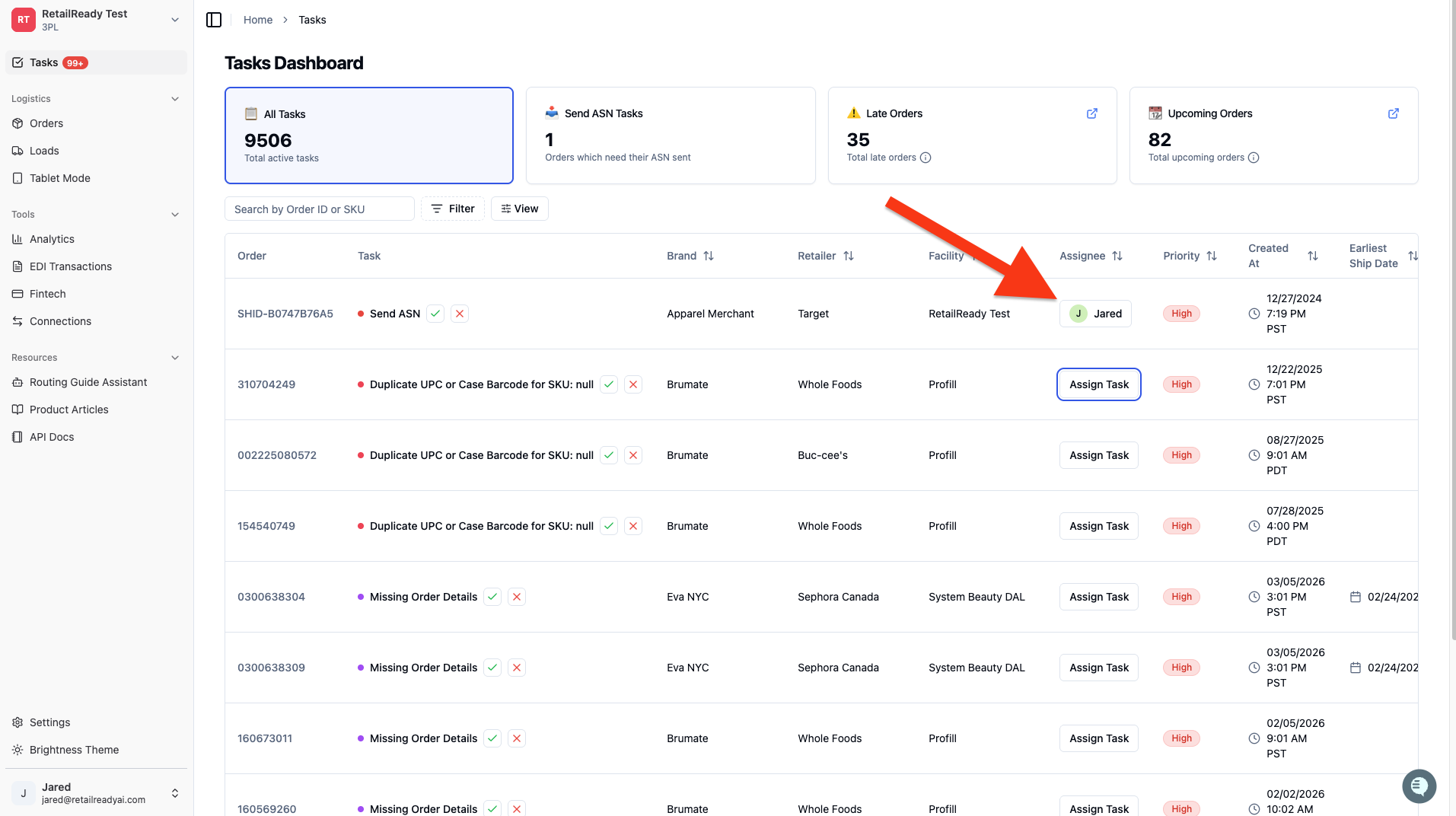The width and height of the screenshot is (1456, 816).
Task: Click Assign Task for order 002225080572
Action: tap(1099, 455)
